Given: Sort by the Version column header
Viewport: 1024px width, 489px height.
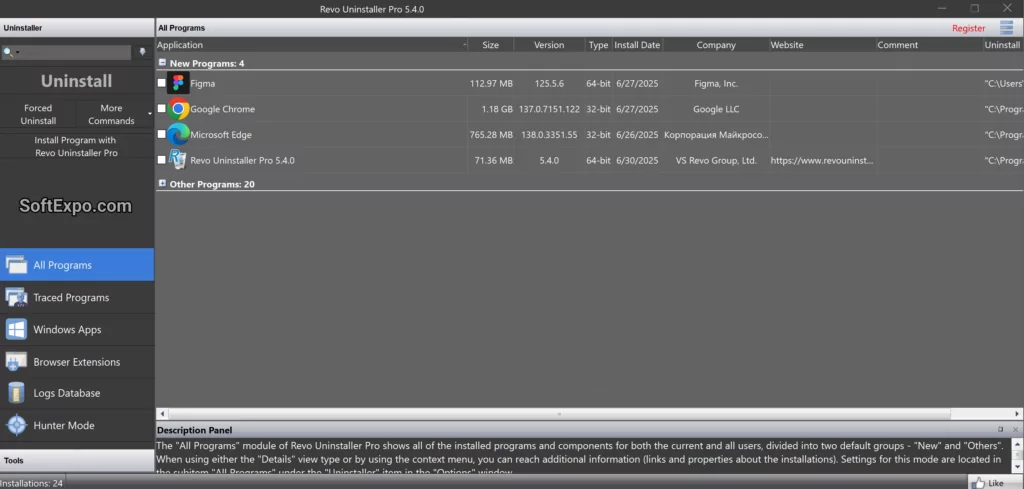Looking at the screenshot, I should tap(549, 45).
